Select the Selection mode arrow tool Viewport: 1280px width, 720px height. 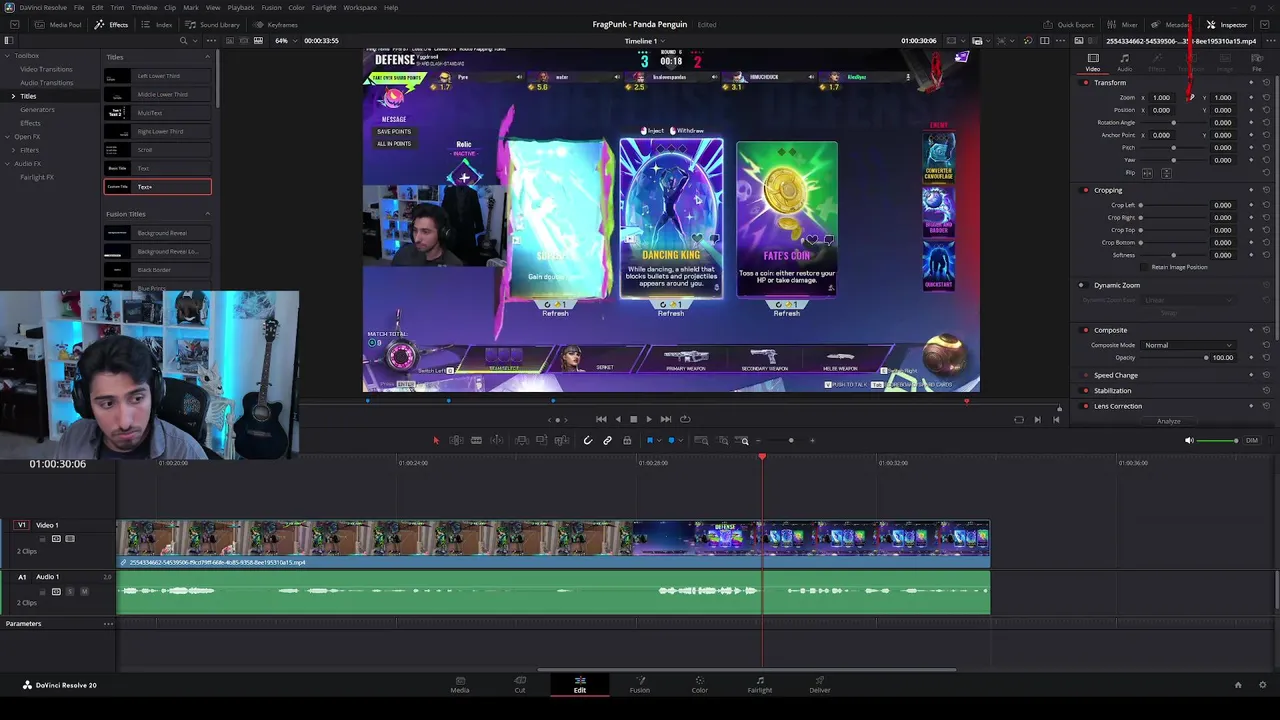point(435,441)
